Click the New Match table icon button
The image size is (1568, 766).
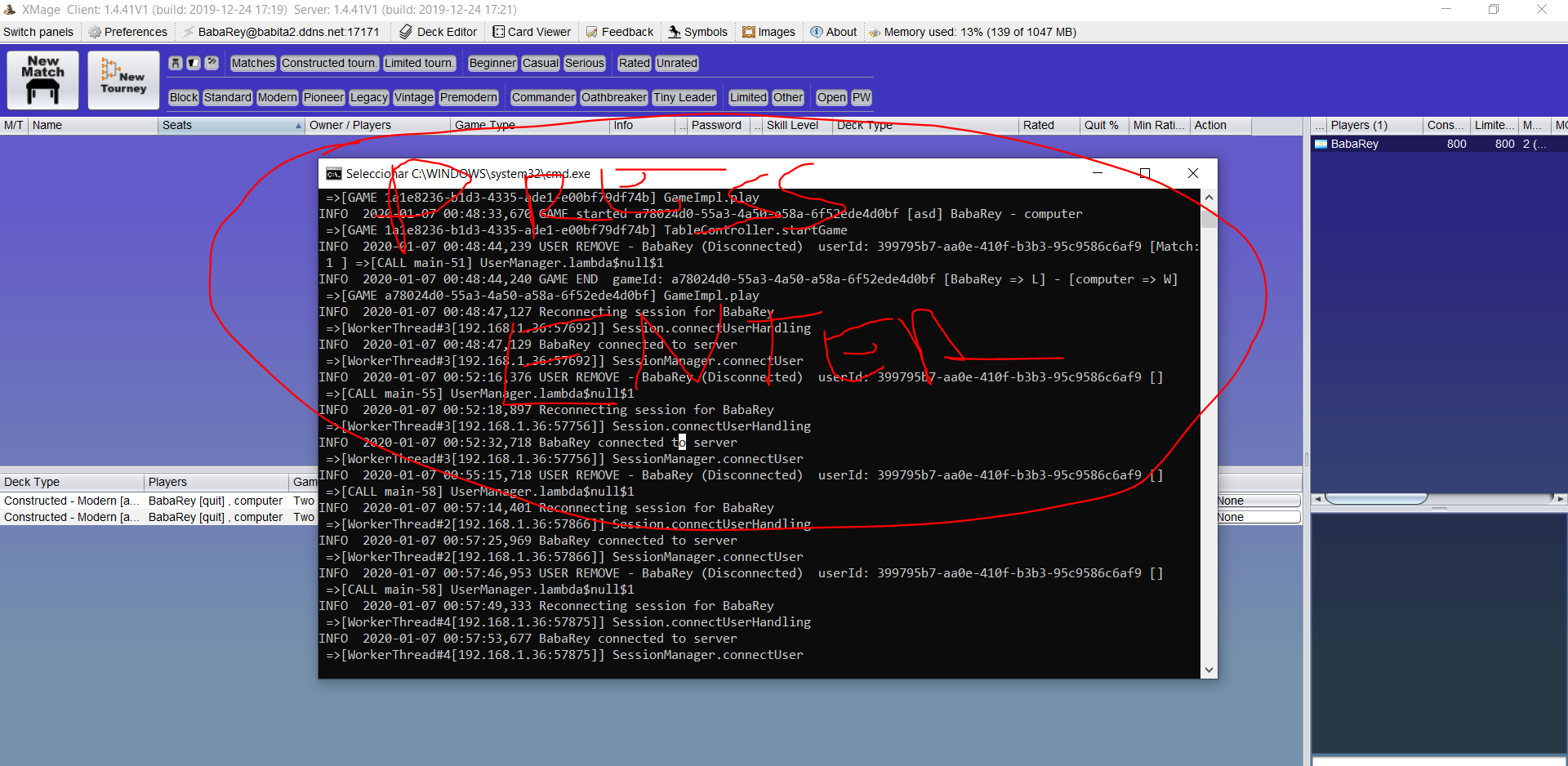[42, 80]
